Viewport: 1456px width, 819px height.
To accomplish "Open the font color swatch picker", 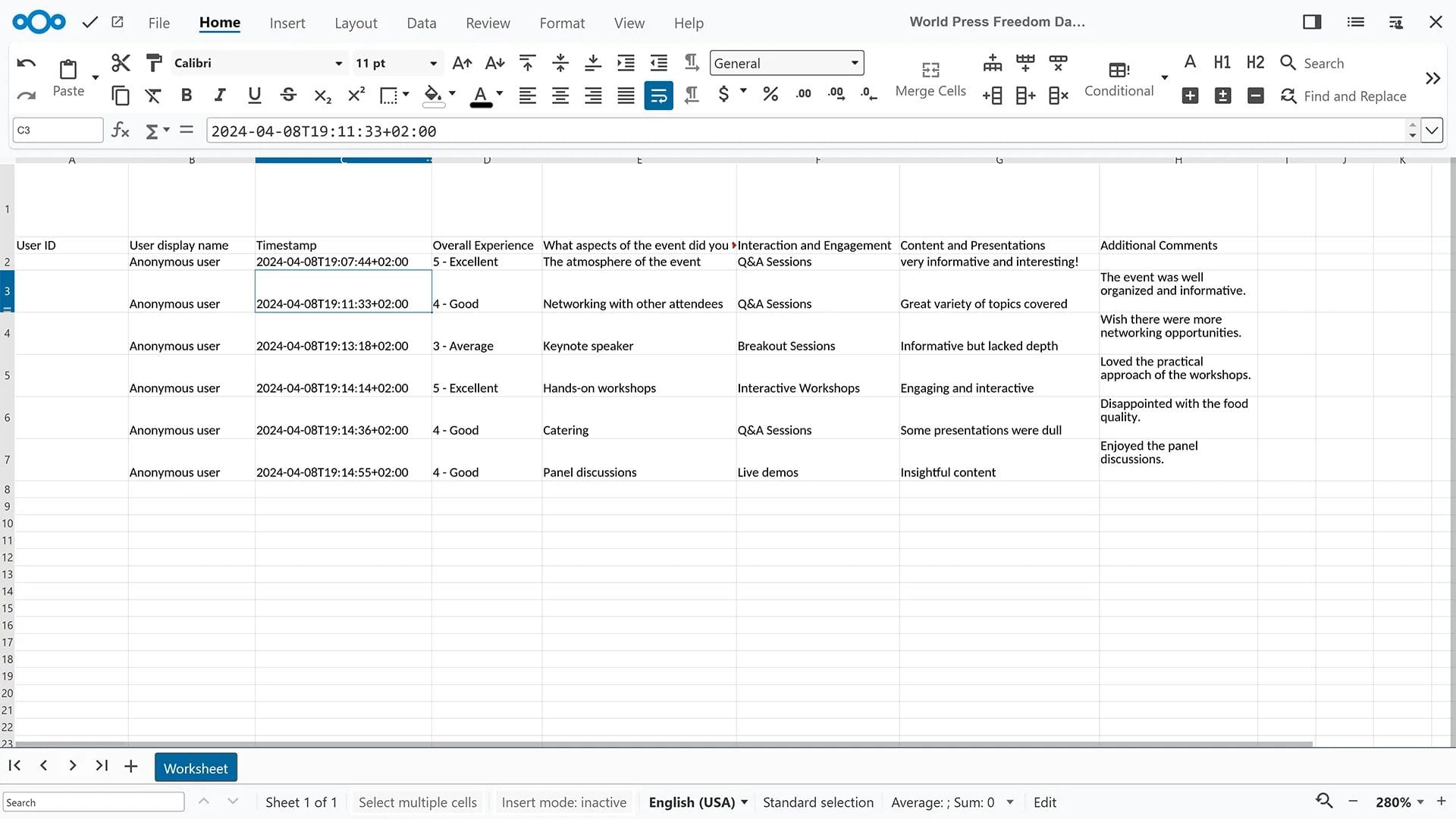I will click(x=498, y=95).
